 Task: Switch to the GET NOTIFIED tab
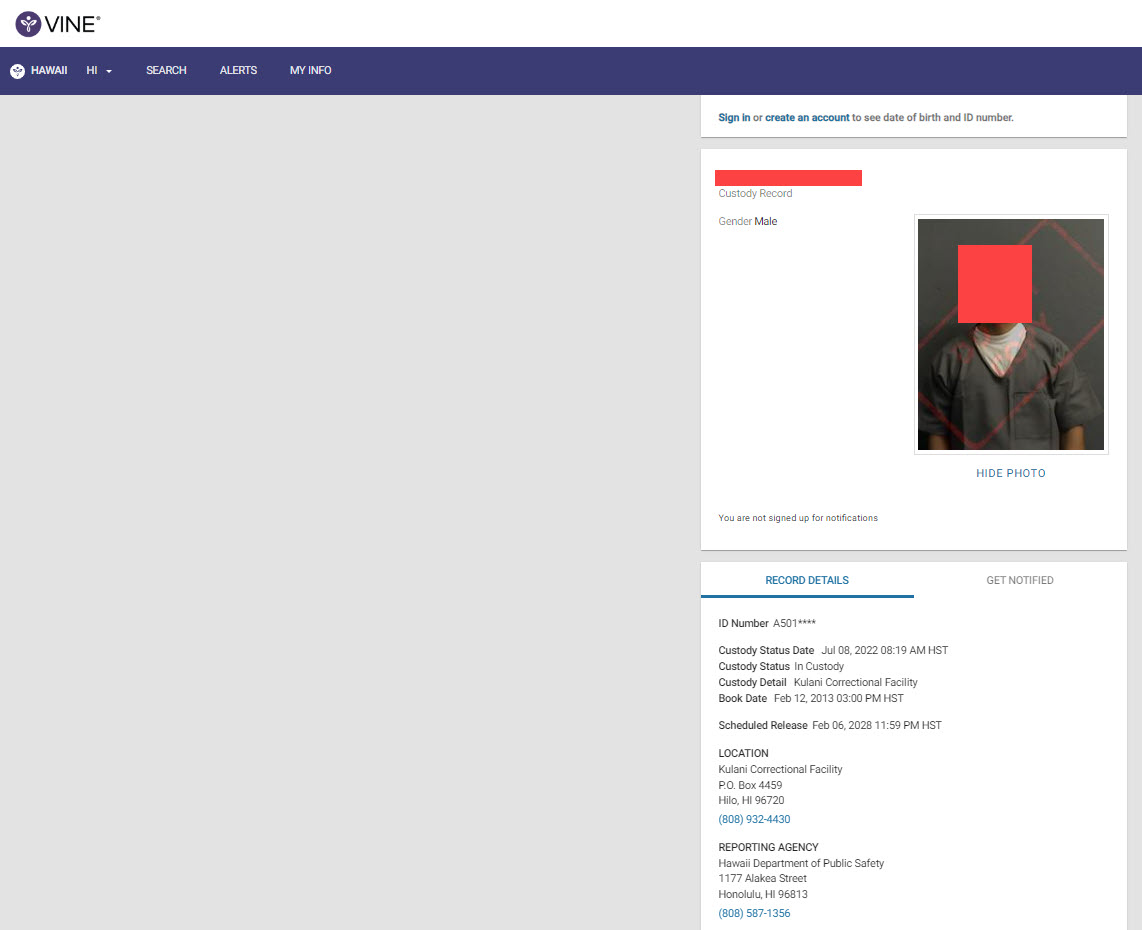[x=1019, y=580]
